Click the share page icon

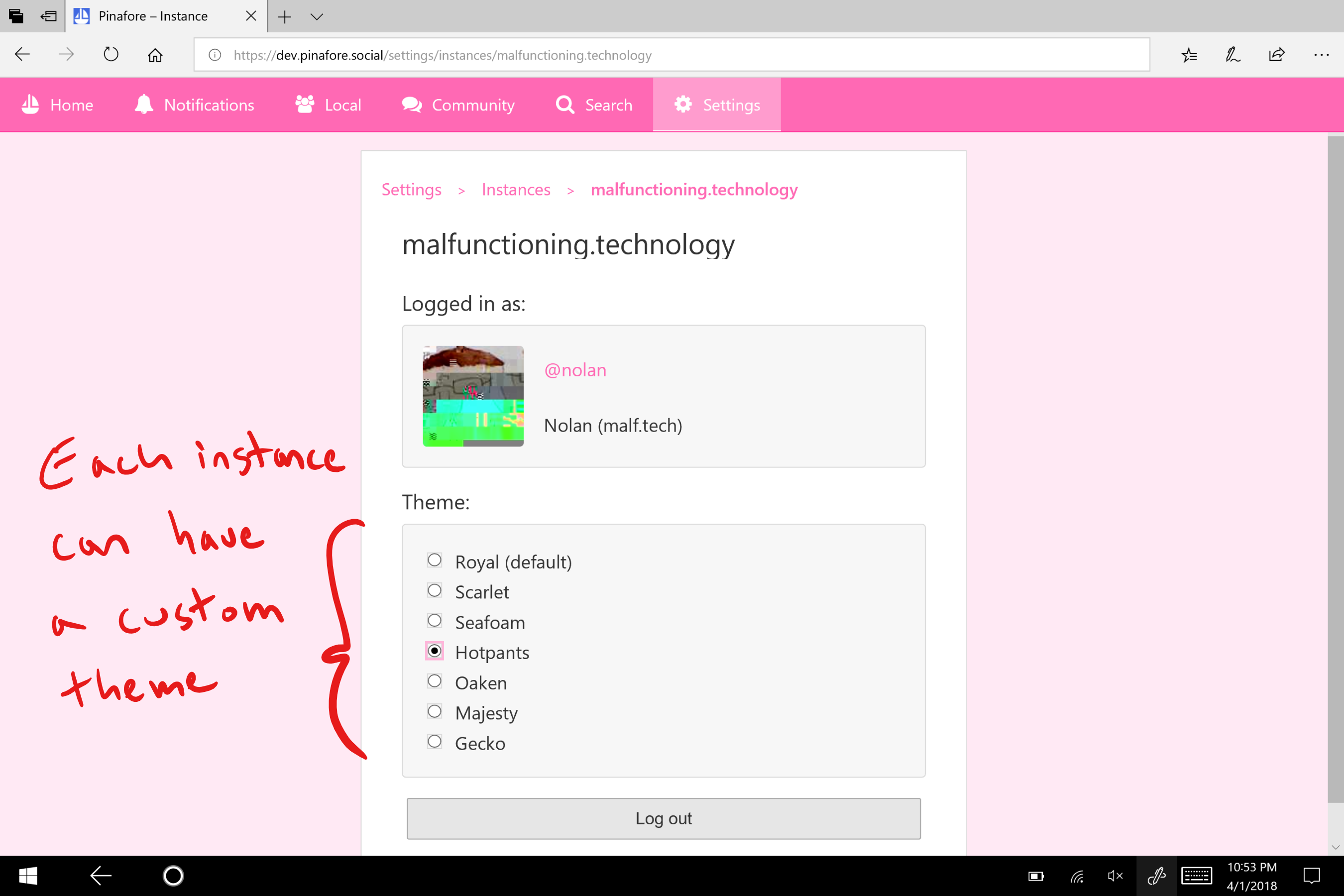1277,55
